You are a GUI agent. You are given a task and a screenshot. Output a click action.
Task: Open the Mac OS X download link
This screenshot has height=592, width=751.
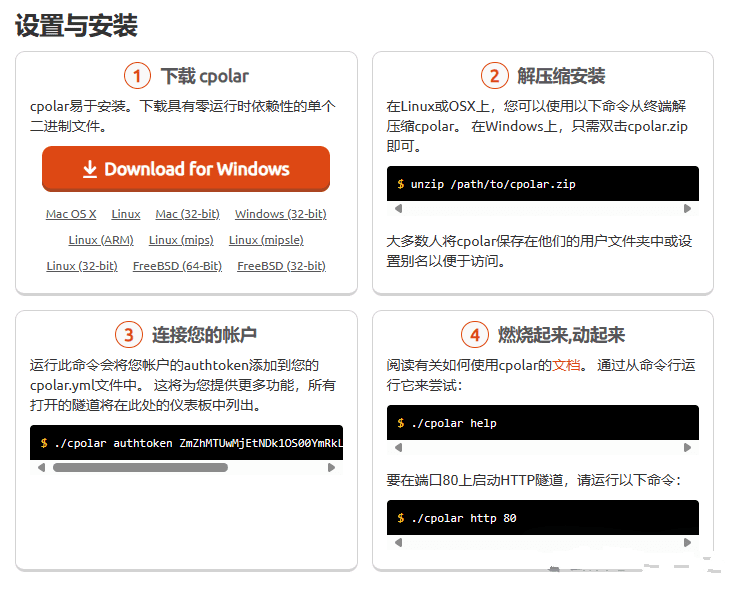[71, 214]
